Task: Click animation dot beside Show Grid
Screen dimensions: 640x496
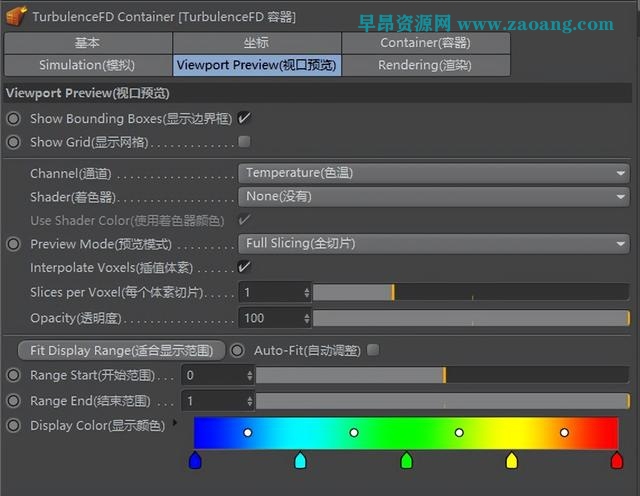Action: tap(13, 142)
